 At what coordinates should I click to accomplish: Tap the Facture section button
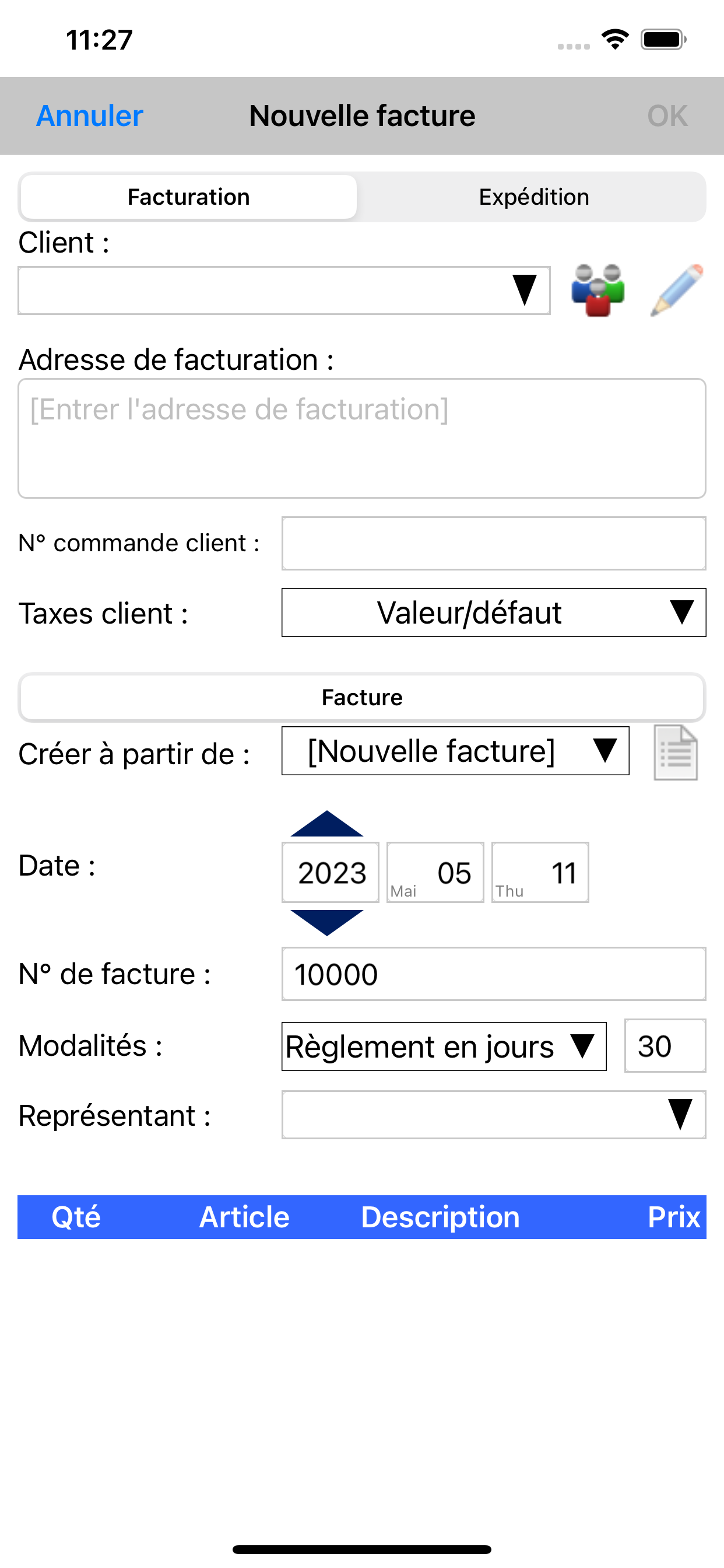coord(362,697)
